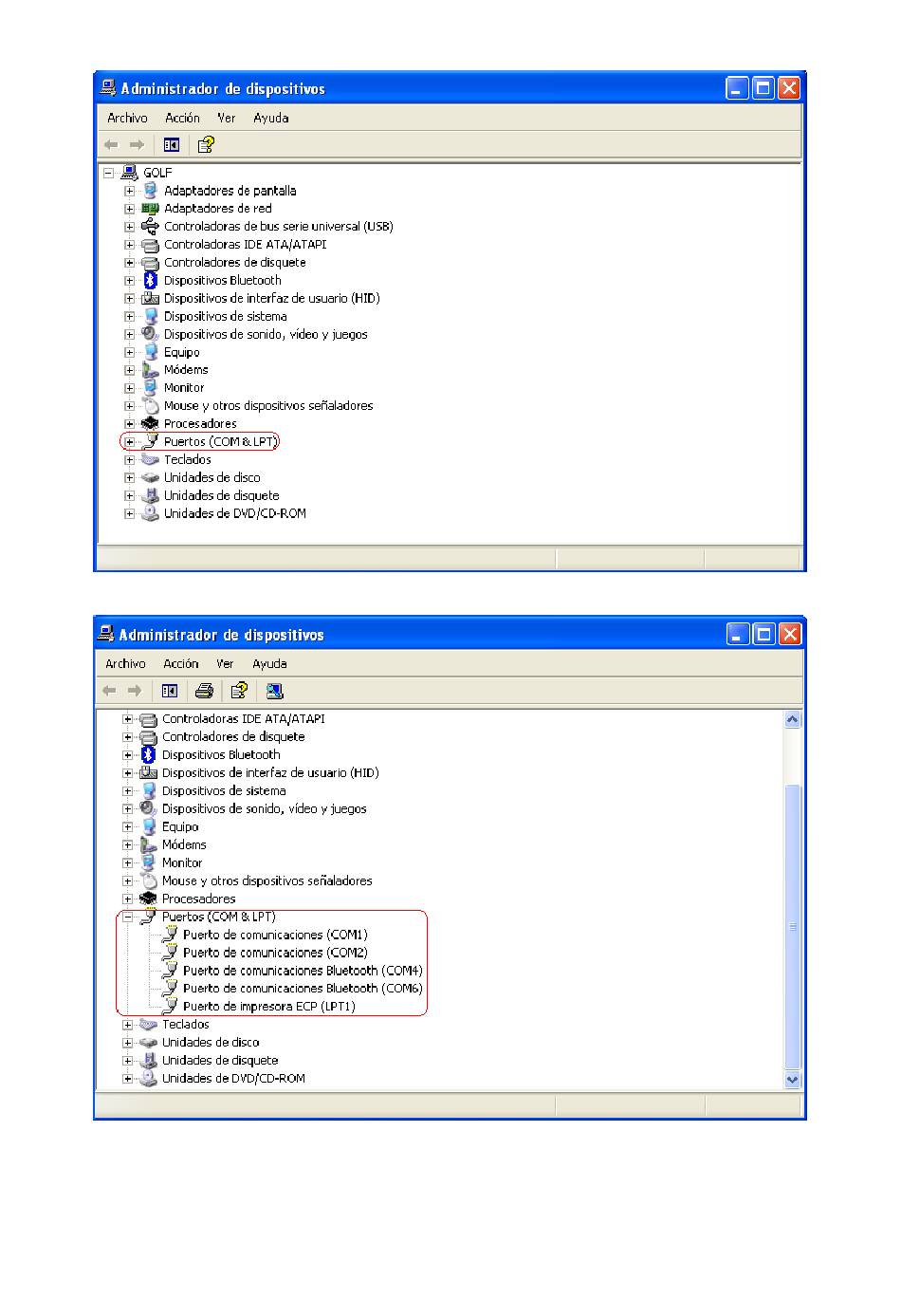Image resolution: width=901 pixels, height=1316 pixels.
Task: Click Módems phone icon in top window
Action: pos(150,370)
